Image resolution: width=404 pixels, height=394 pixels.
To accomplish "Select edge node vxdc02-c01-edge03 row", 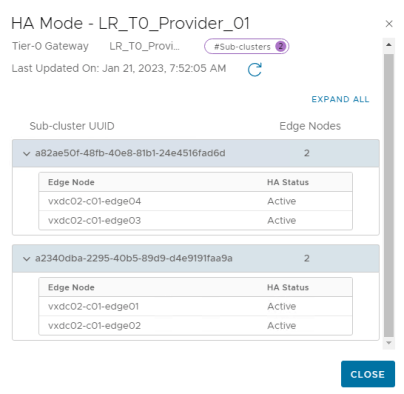I will pyautogui.click(x=195, y=220).
